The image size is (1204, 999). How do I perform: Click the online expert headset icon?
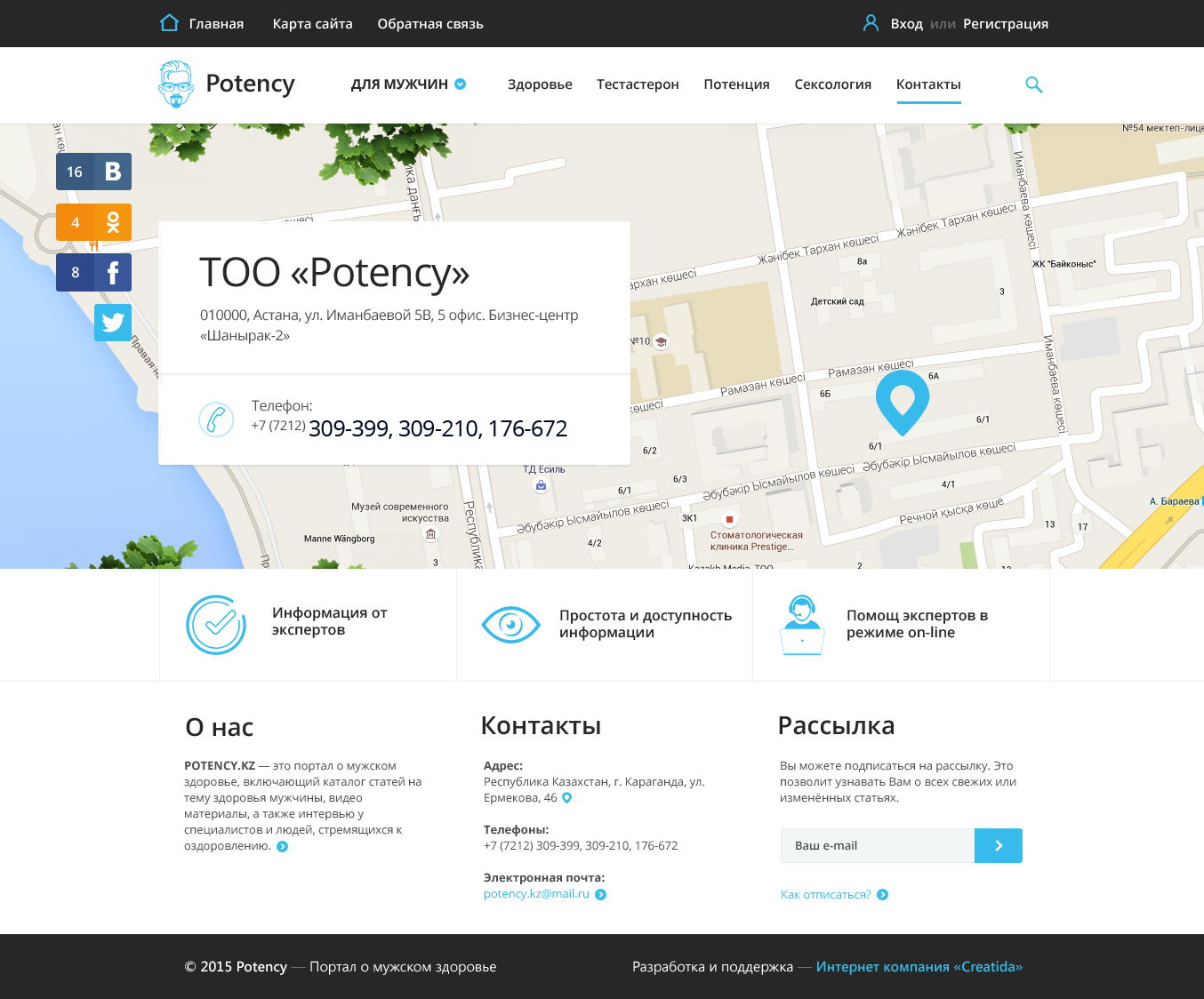[802, 625]
